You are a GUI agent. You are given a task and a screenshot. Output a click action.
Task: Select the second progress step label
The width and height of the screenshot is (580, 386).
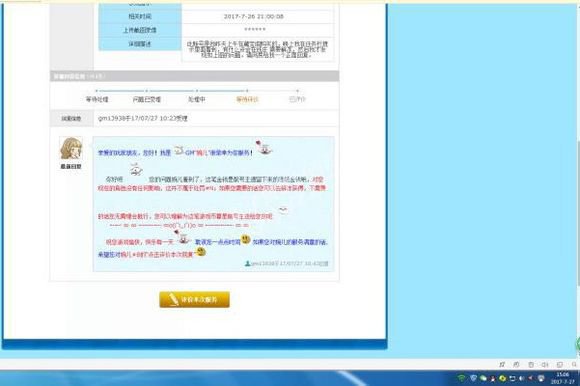[147, 99]
